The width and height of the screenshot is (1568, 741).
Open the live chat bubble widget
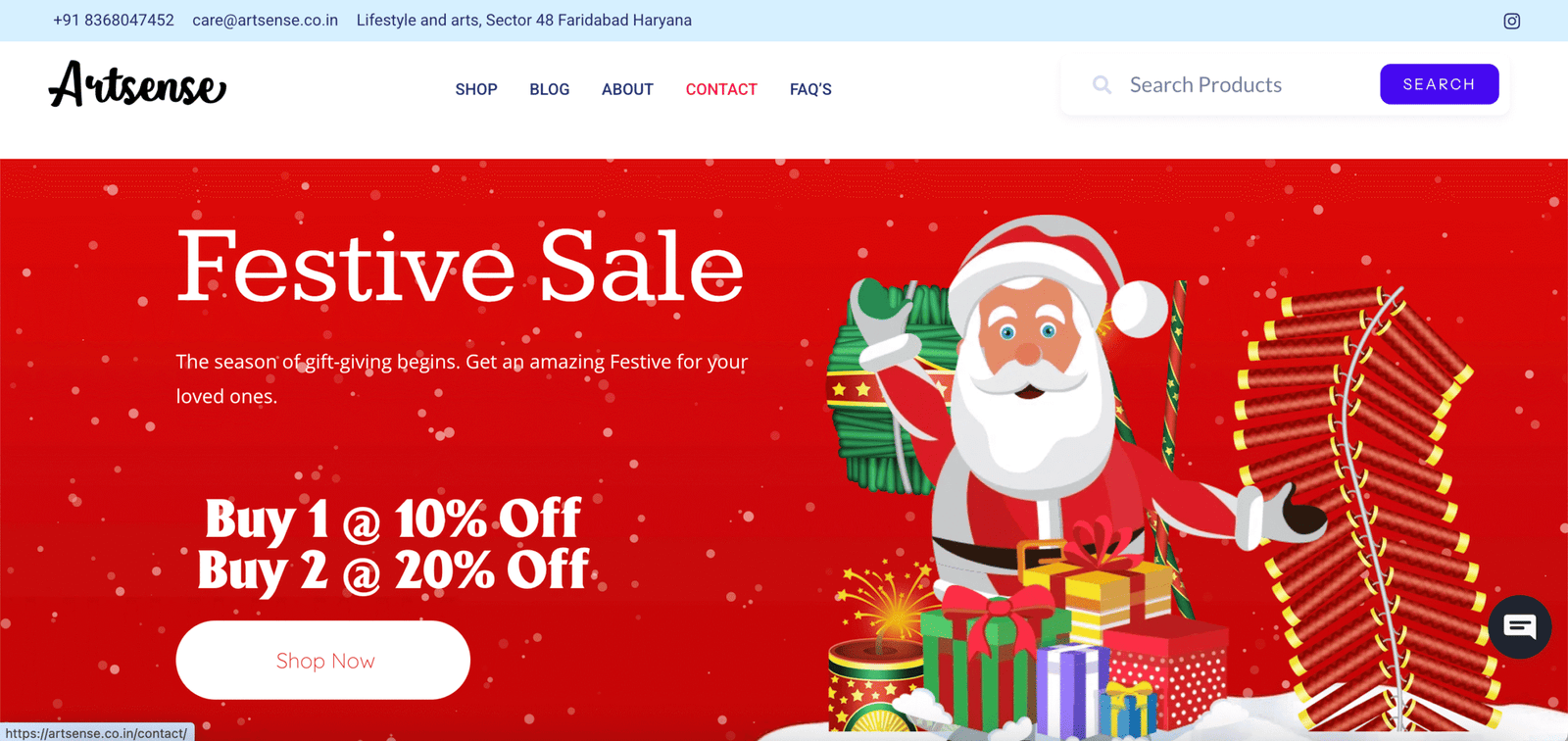pyautogui.click(x=1520, y=626)
